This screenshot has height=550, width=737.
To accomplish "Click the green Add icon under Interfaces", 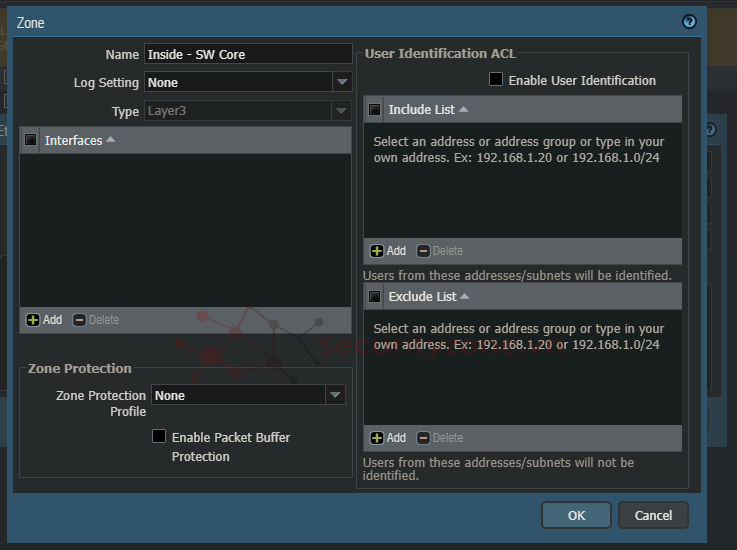I will click(33, 320).
